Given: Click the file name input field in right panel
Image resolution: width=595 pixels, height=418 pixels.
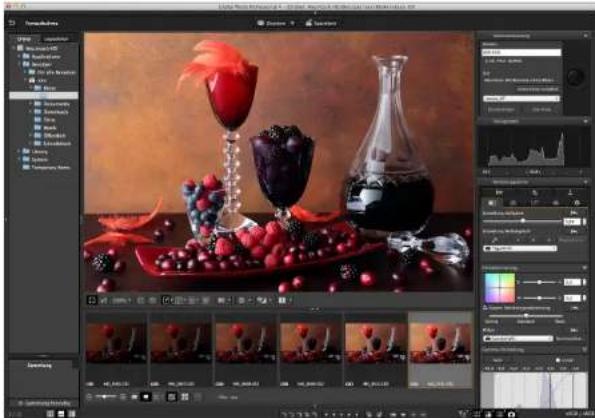Looking at the screenshot, I should click(x=521, y=52).
